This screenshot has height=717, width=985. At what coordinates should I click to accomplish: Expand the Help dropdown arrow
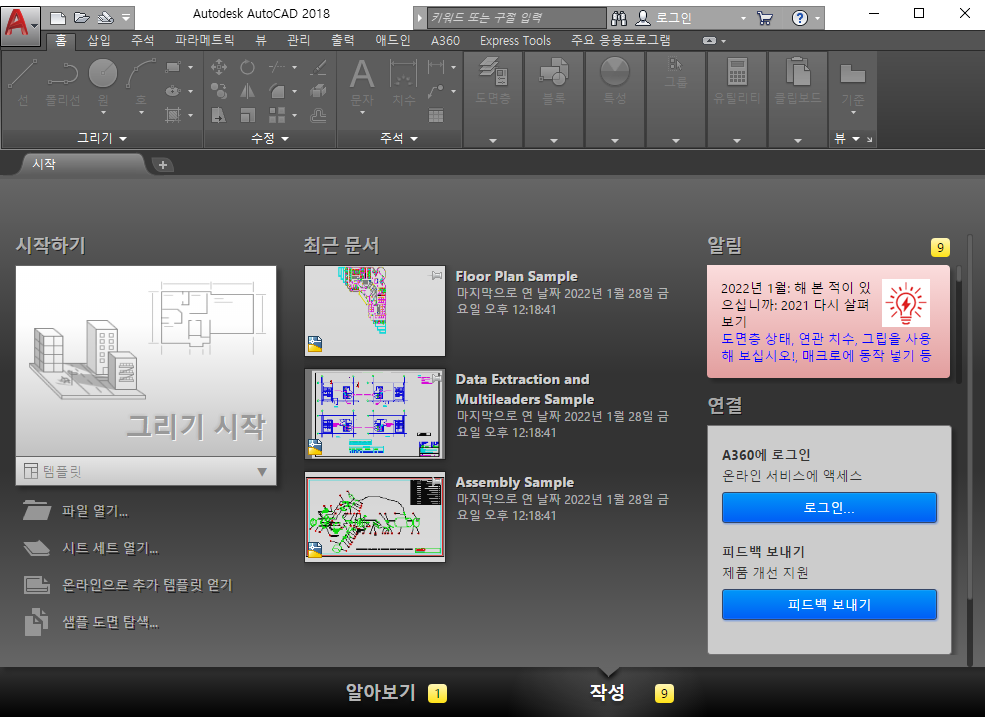tap(817, 18)
